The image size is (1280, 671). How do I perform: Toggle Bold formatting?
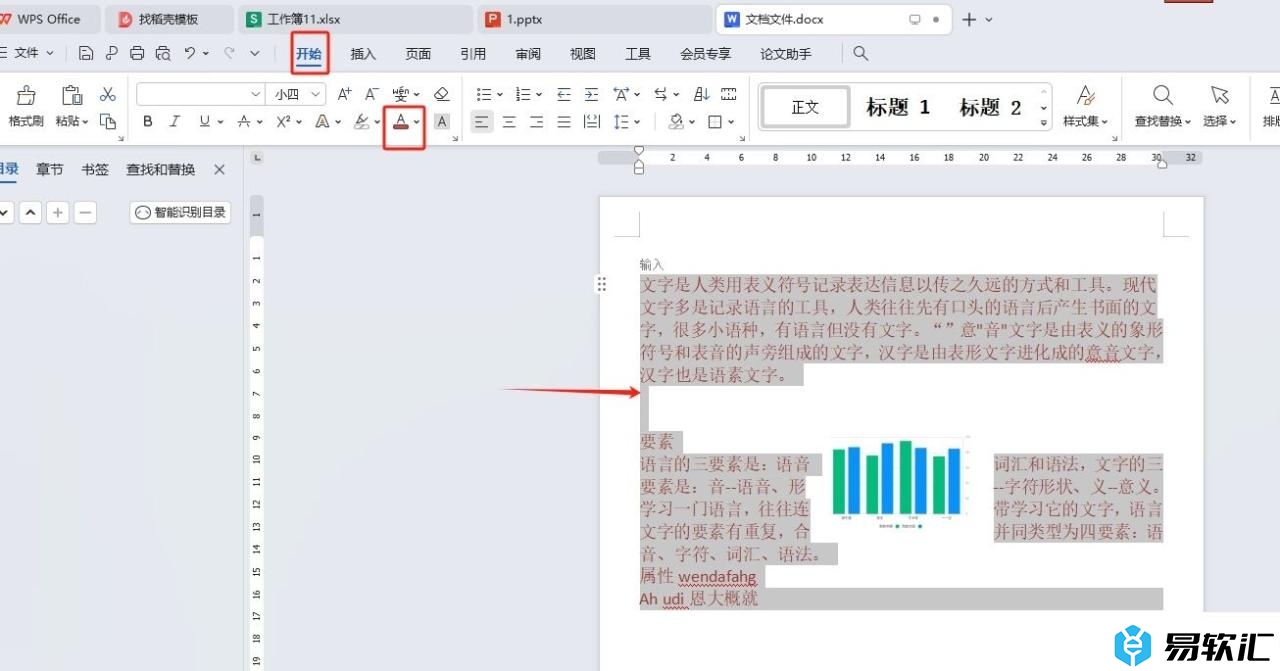point(148,121)
